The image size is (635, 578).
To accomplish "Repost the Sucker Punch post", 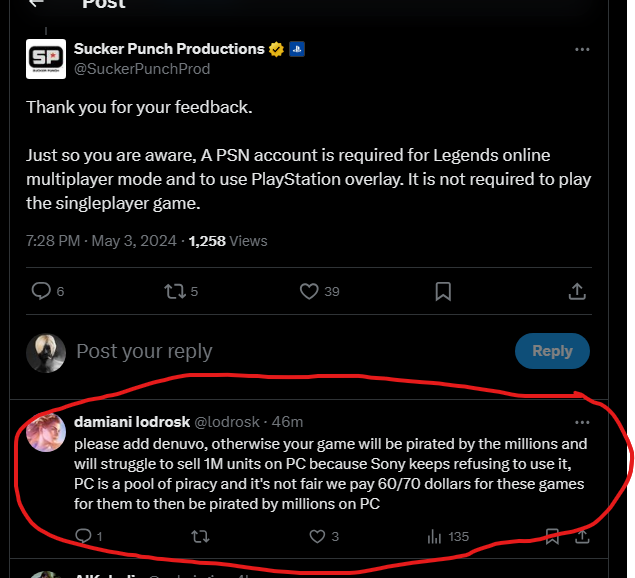I will click(175, 291).
